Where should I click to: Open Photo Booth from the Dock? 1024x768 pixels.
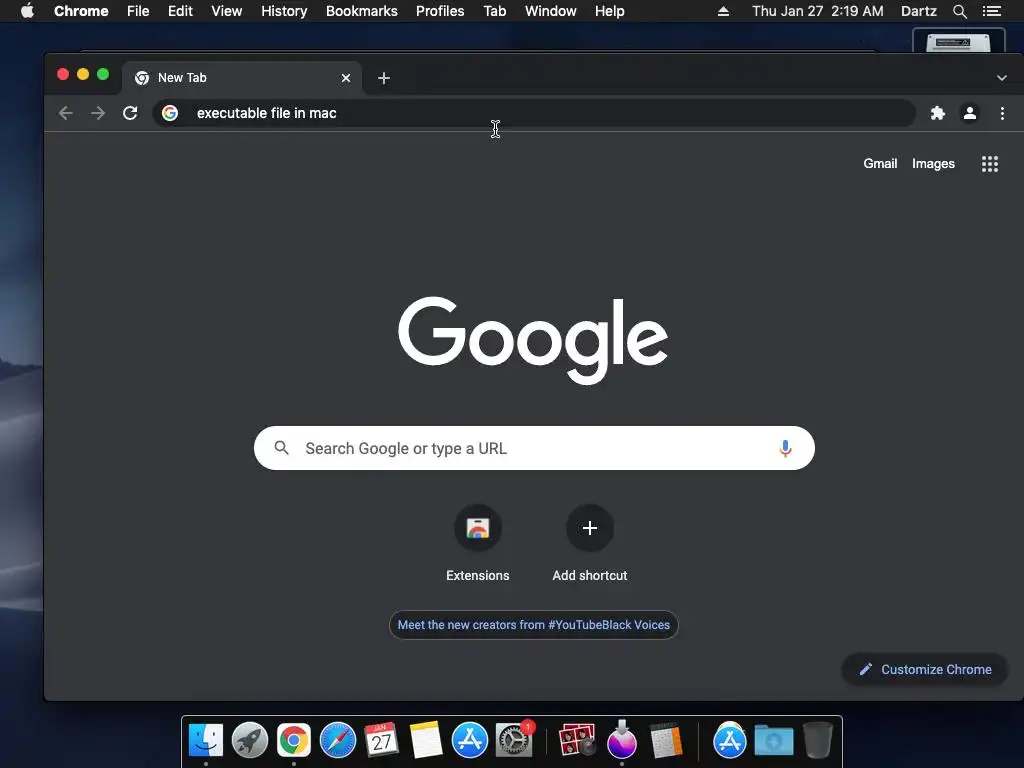click(577, 741)
